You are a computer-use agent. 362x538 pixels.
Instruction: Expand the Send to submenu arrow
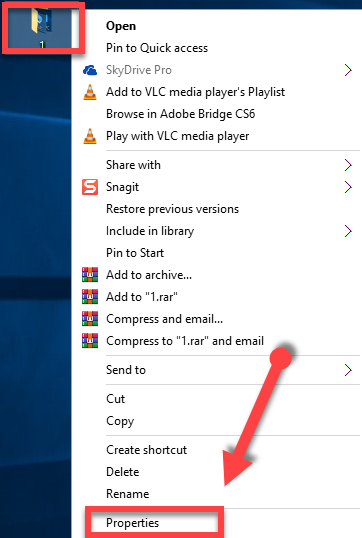pyautogui.click(x=348, y=370)
